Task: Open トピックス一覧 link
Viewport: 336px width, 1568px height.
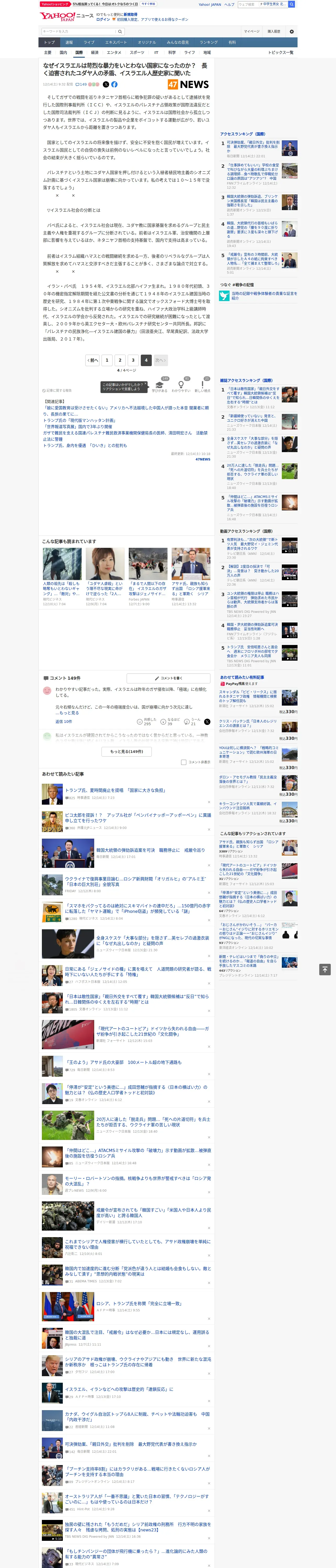Action: [281, 52]
